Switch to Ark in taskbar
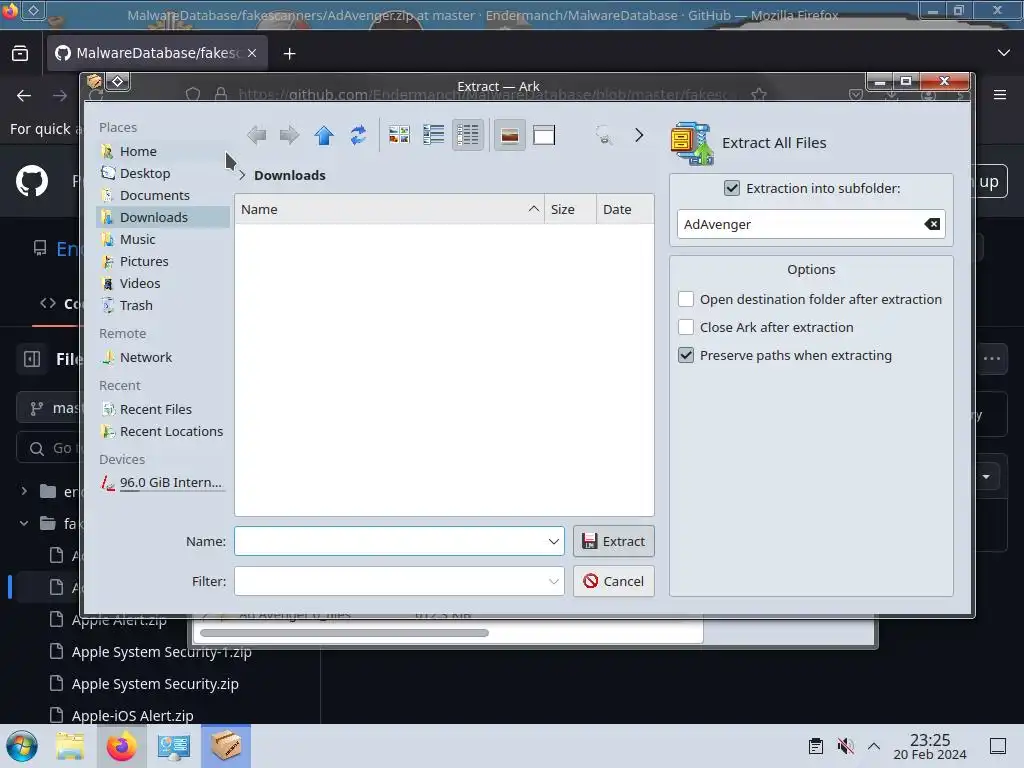 (x=225, y=746)
